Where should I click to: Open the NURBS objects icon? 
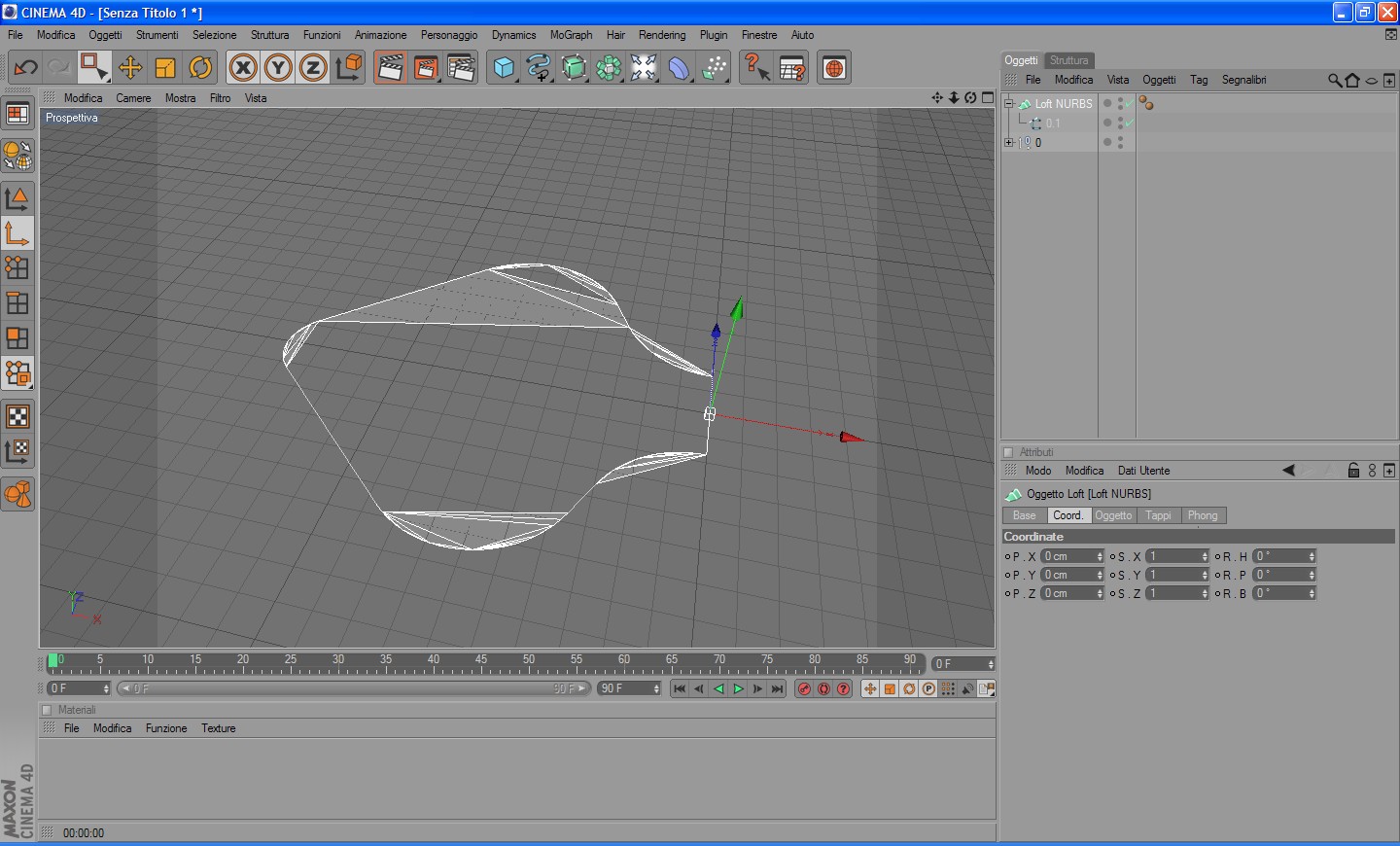[574, 68]
